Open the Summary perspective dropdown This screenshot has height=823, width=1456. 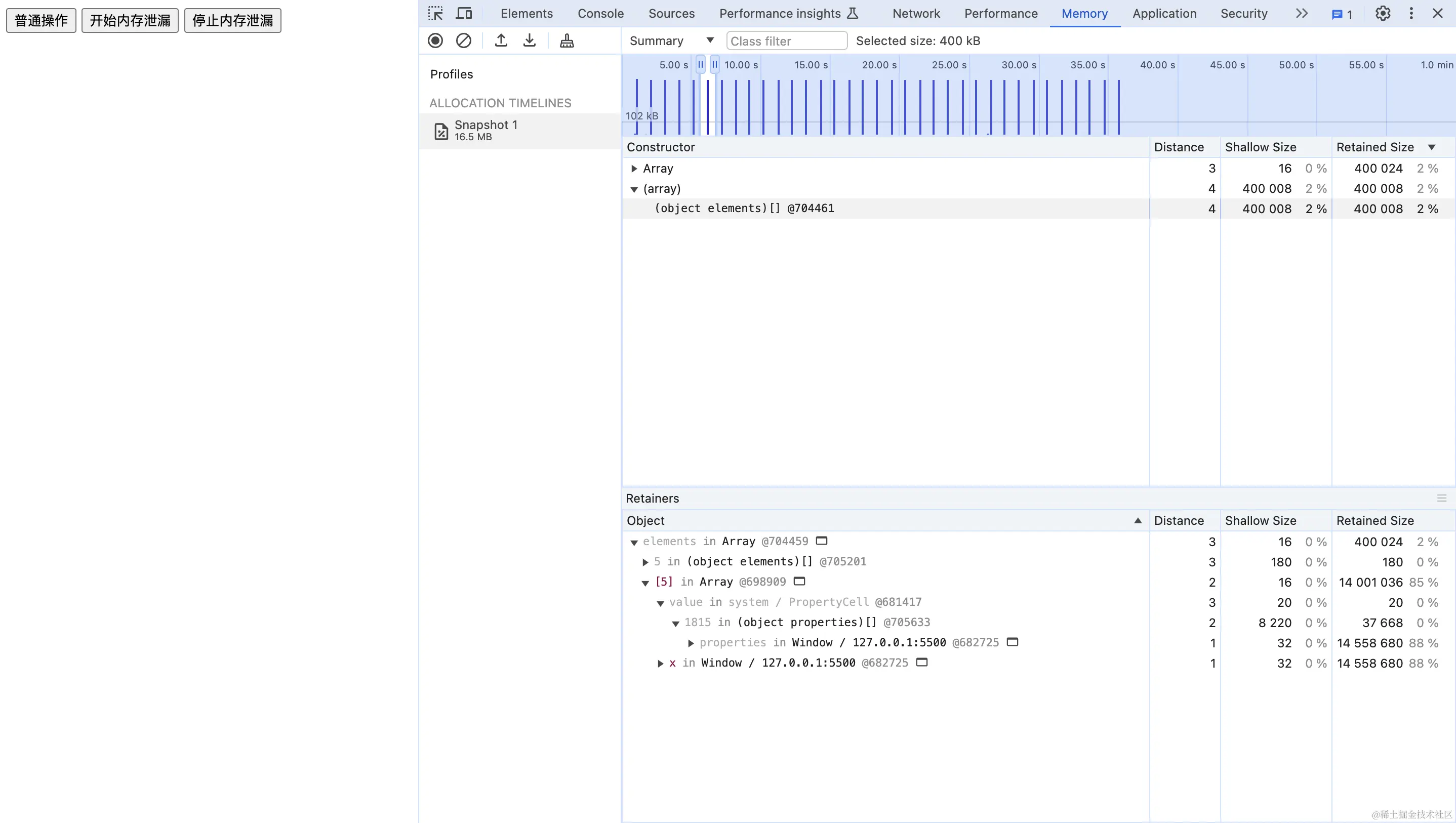(671, 40)
